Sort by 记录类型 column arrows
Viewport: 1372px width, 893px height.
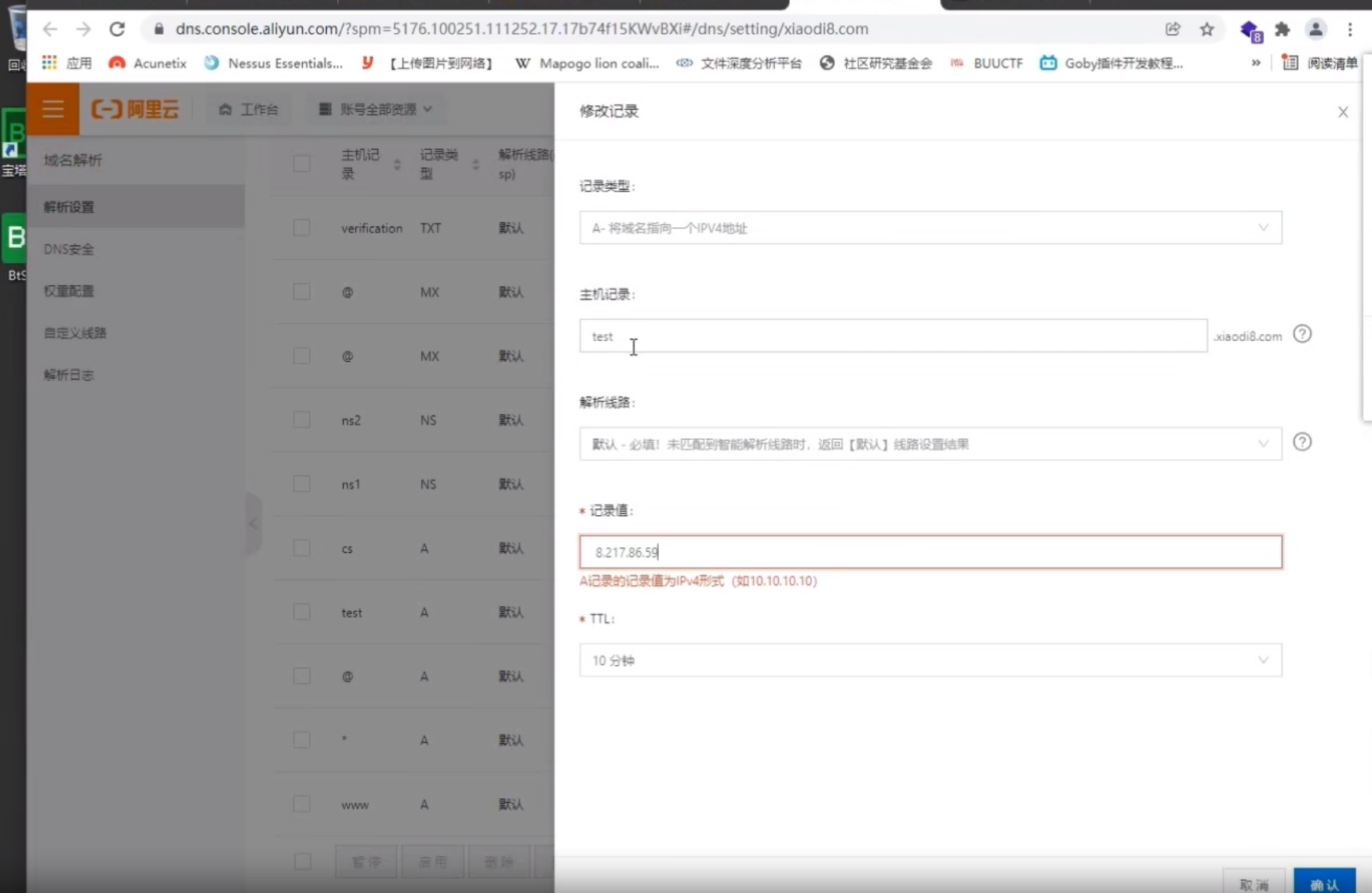tap(475, 164)
